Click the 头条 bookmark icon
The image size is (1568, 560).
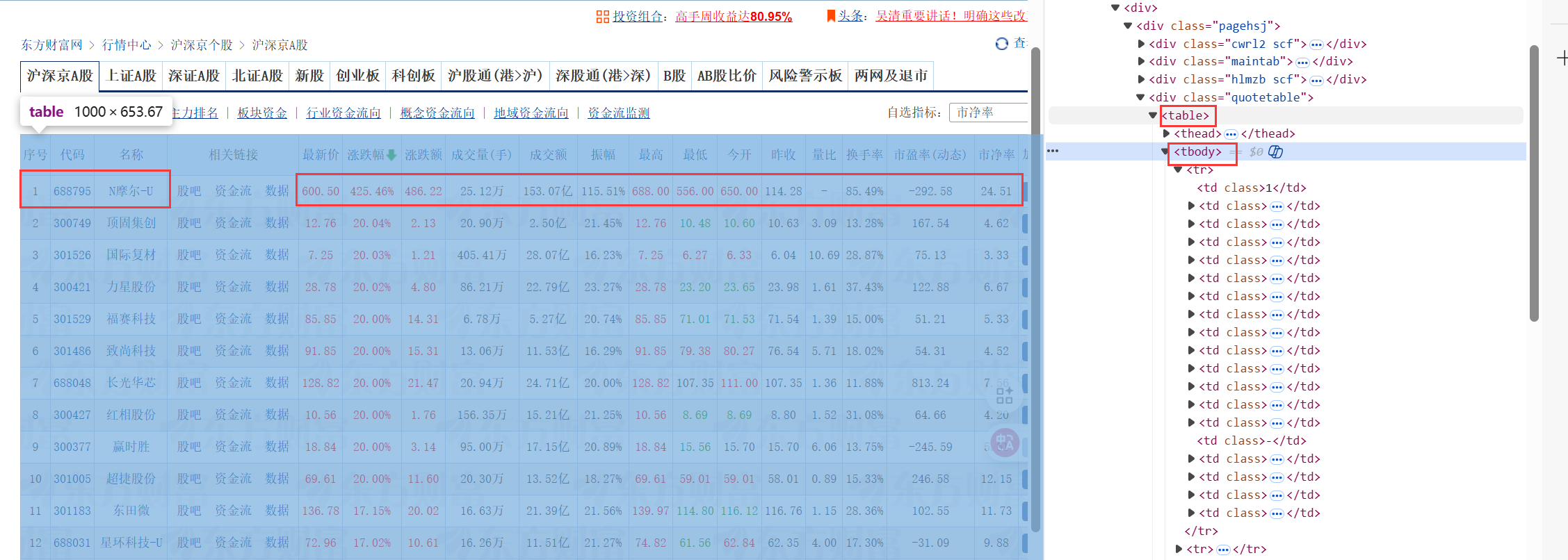[x=831, y=16]
